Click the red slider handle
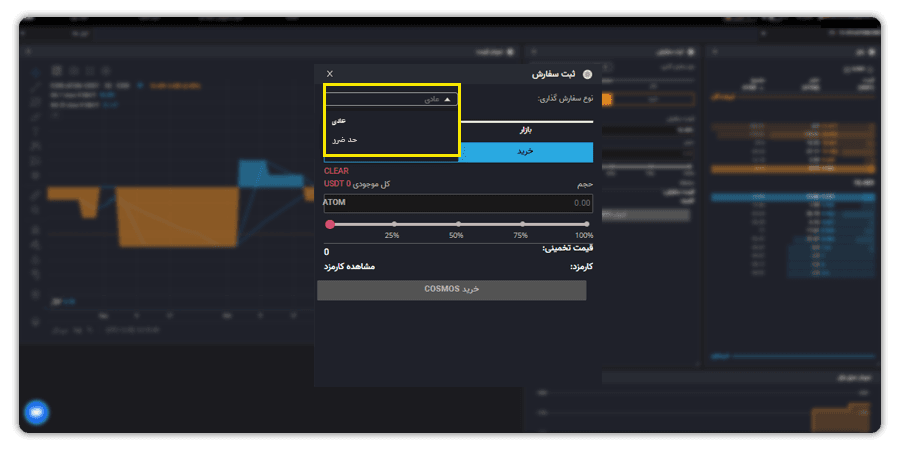This screenshot has width=900, height=450. click(x=329, y=224)
